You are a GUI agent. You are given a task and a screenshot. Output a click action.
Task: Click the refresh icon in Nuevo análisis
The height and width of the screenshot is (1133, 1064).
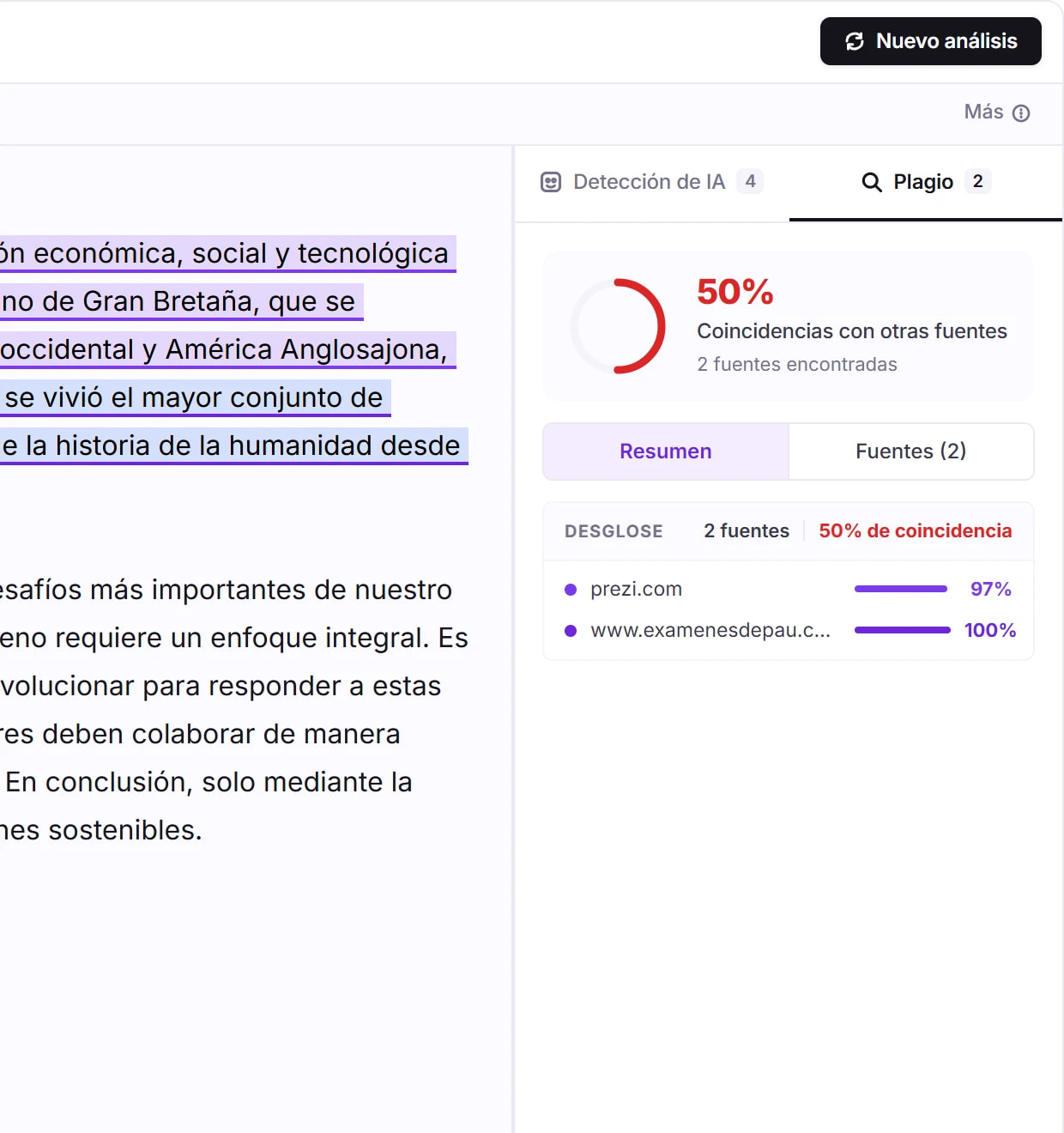coord(855,41)
